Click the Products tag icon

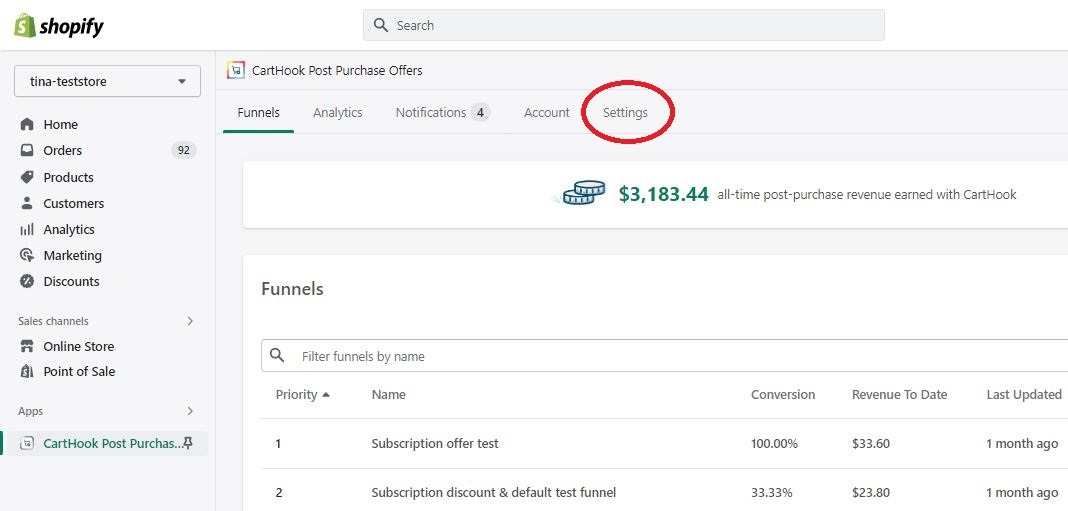(x=27, y=177)
